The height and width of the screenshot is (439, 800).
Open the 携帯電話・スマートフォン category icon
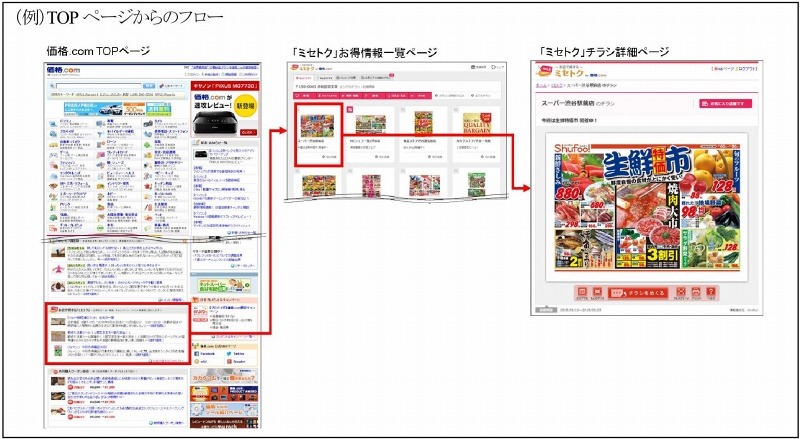tap(148, 134)
